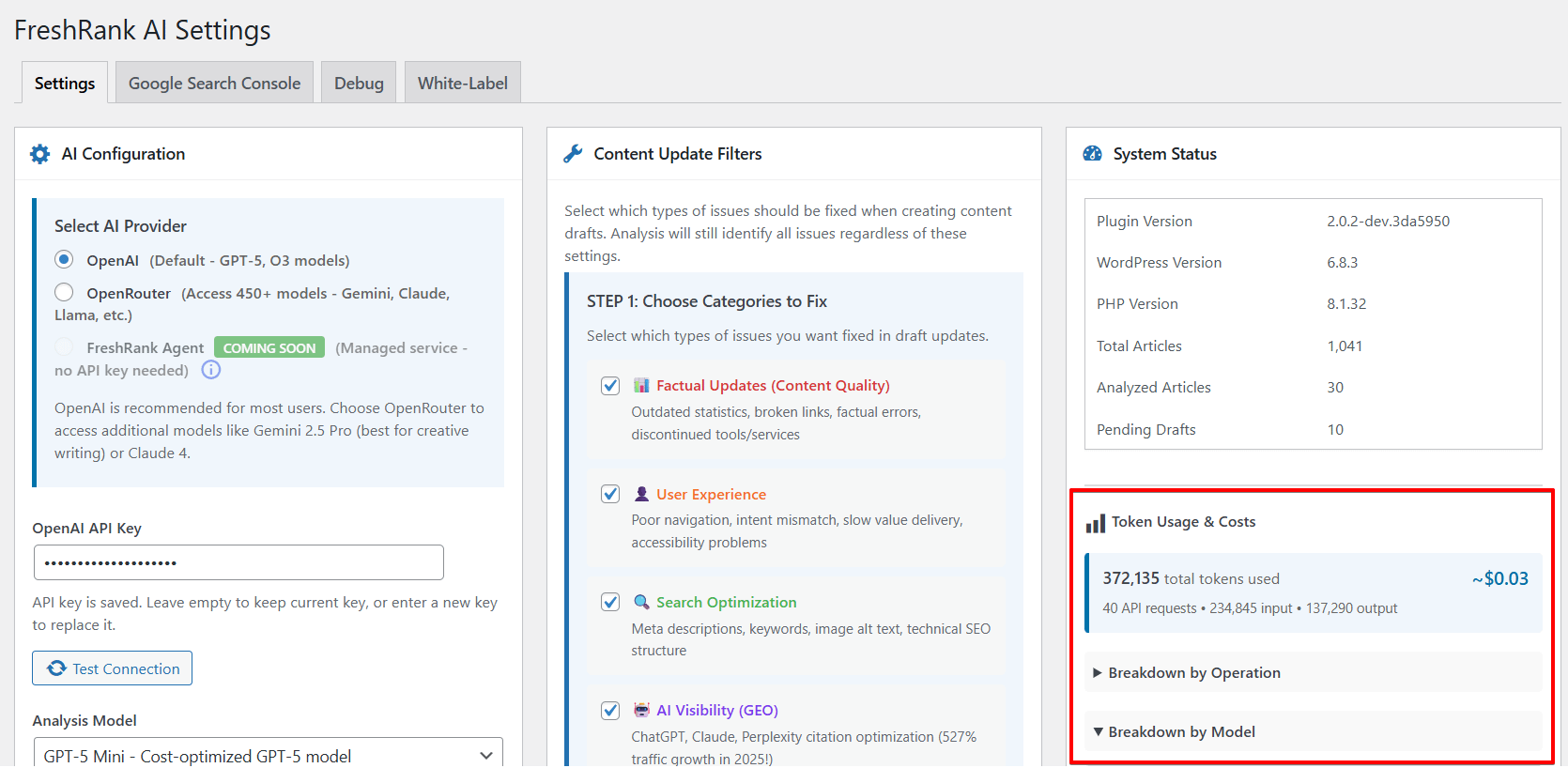The width and height of the screenshot is (1568, 768).
Task: Click the FreshRank AI Settings page title
Action: pos(143,30)
